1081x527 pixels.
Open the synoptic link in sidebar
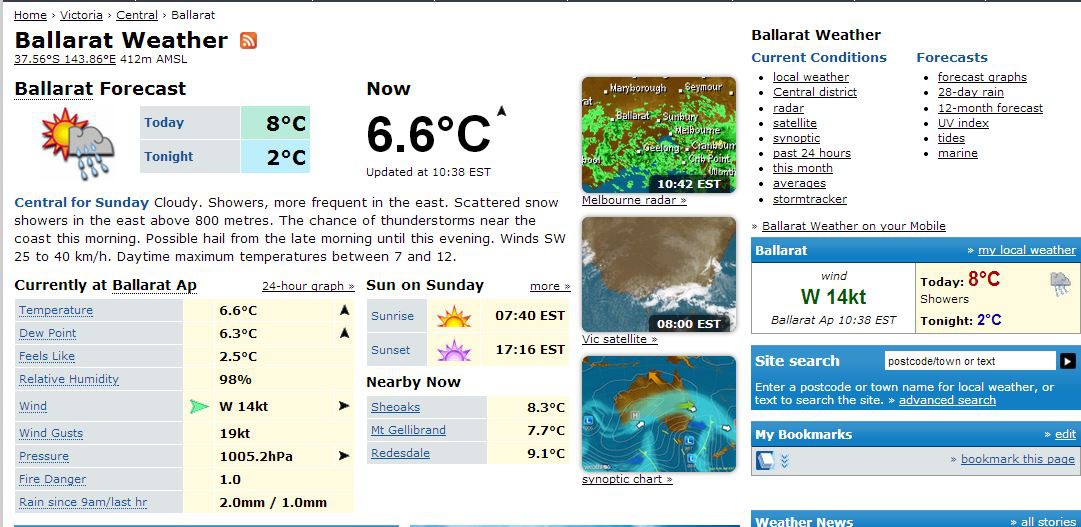796,138
